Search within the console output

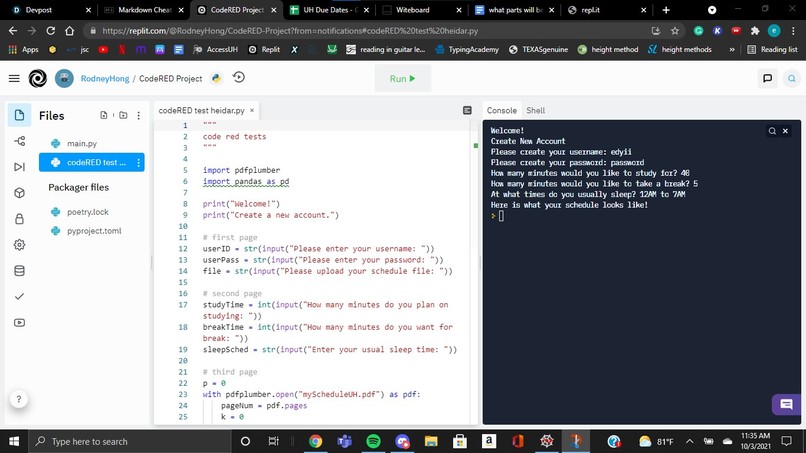(x=772, y=131)
